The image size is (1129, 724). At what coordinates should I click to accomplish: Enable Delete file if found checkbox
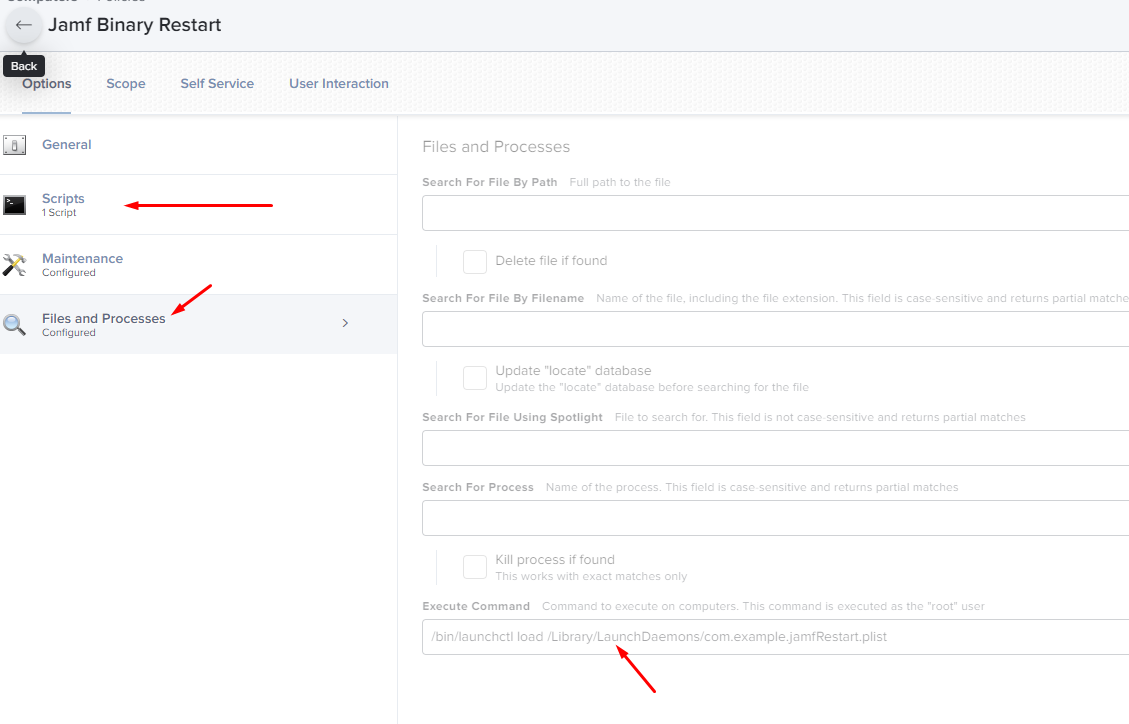(x=474, y=261)
